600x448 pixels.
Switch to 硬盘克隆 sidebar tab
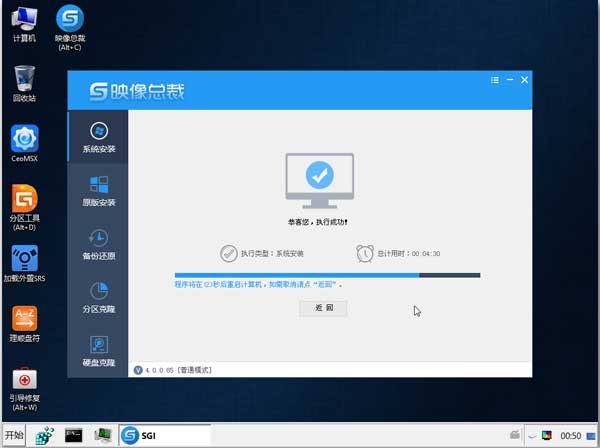pyautogui.click(x=99, y=351)
